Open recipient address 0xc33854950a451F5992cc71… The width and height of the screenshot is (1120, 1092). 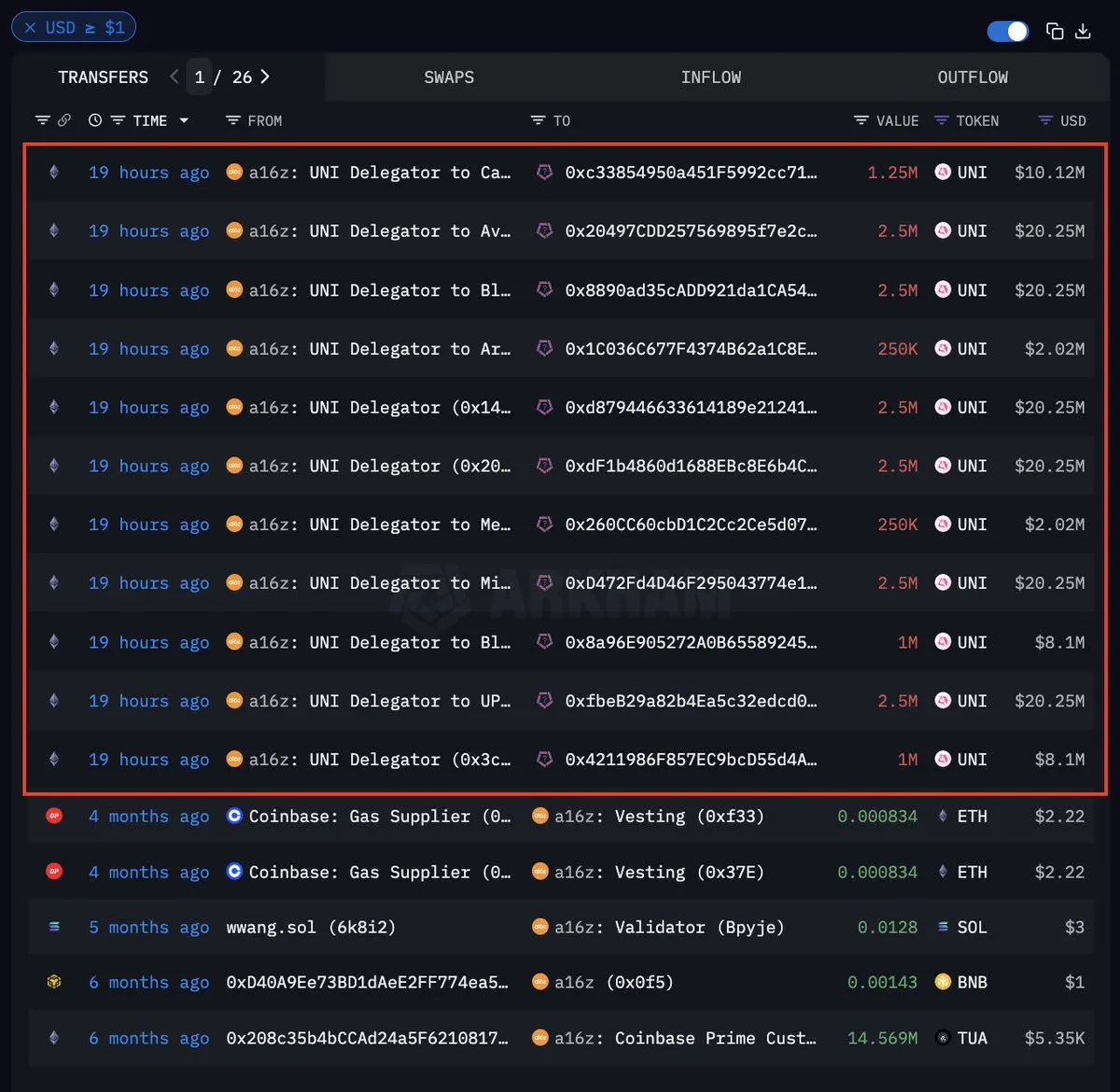tap(691, 173)
